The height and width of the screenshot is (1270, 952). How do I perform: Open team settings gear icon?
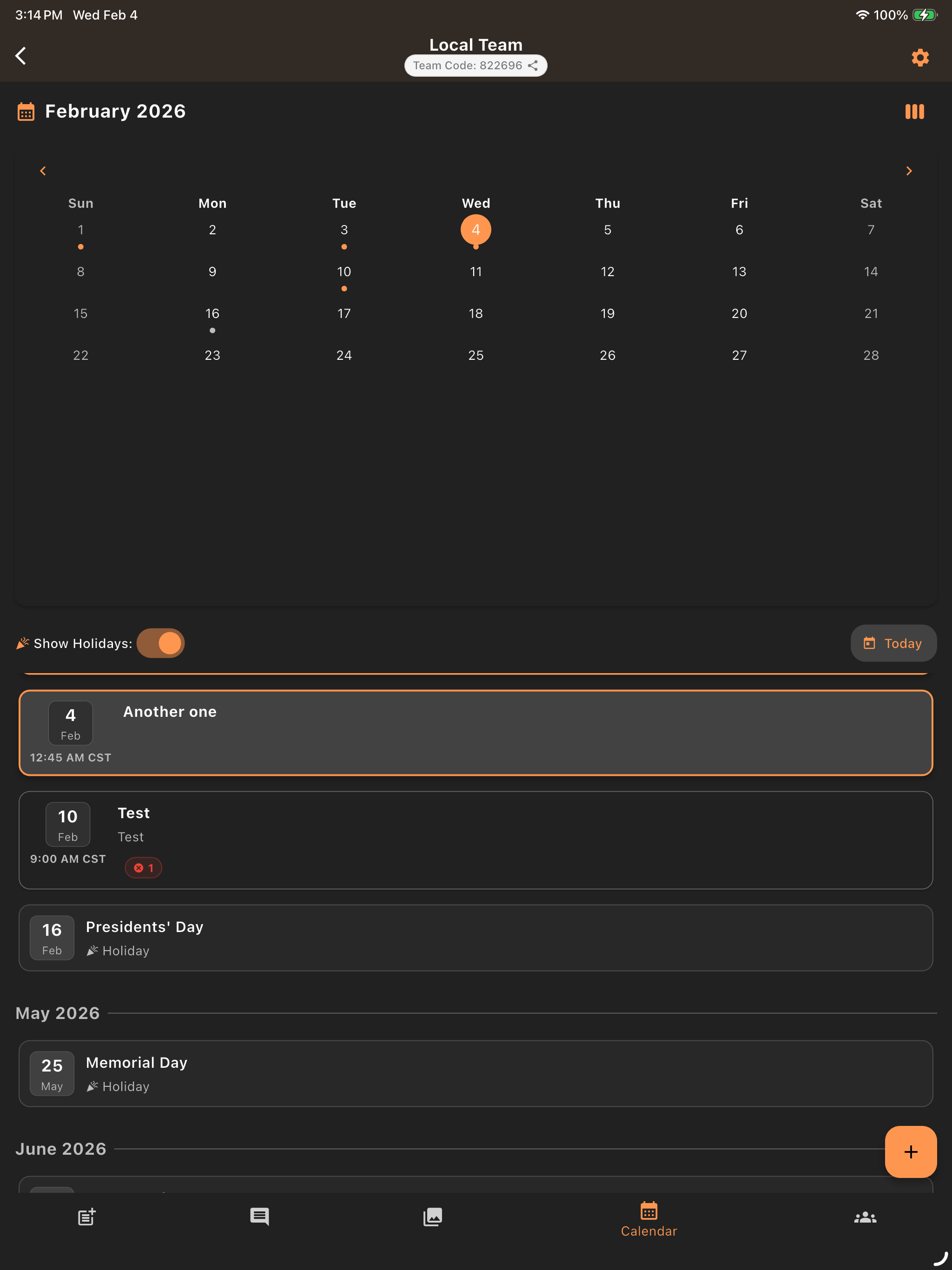920,58
